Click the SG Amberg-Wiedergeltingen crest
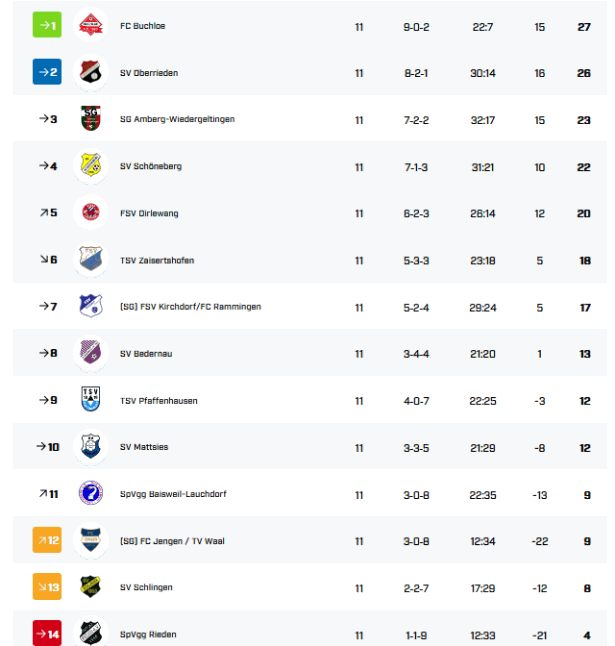Viewport: 615px width, 646px height. [x=91, y=120]
